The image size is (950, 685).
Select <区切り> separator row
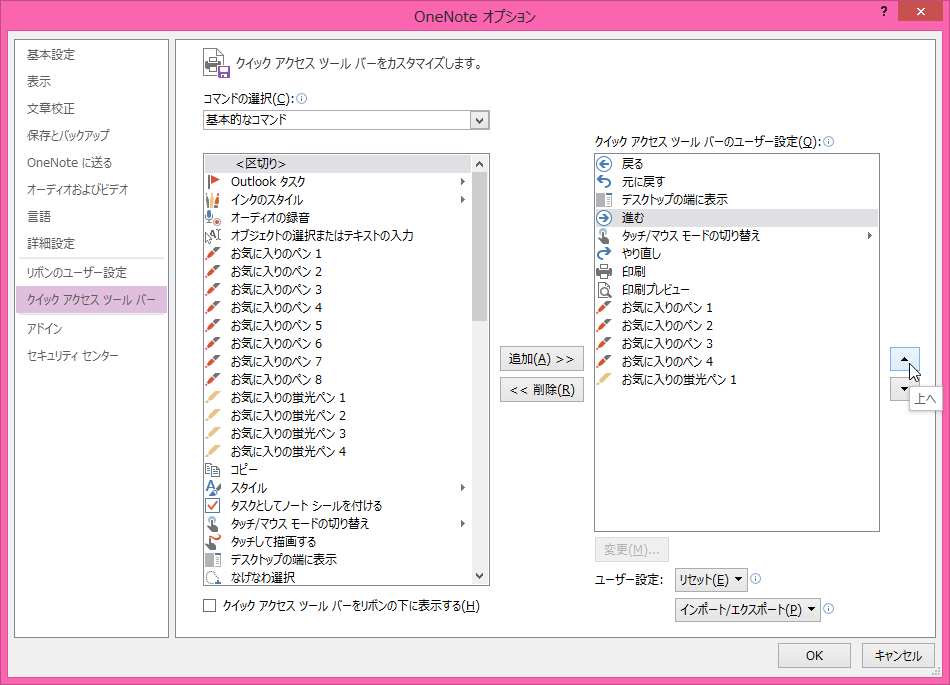pos(337,164)
